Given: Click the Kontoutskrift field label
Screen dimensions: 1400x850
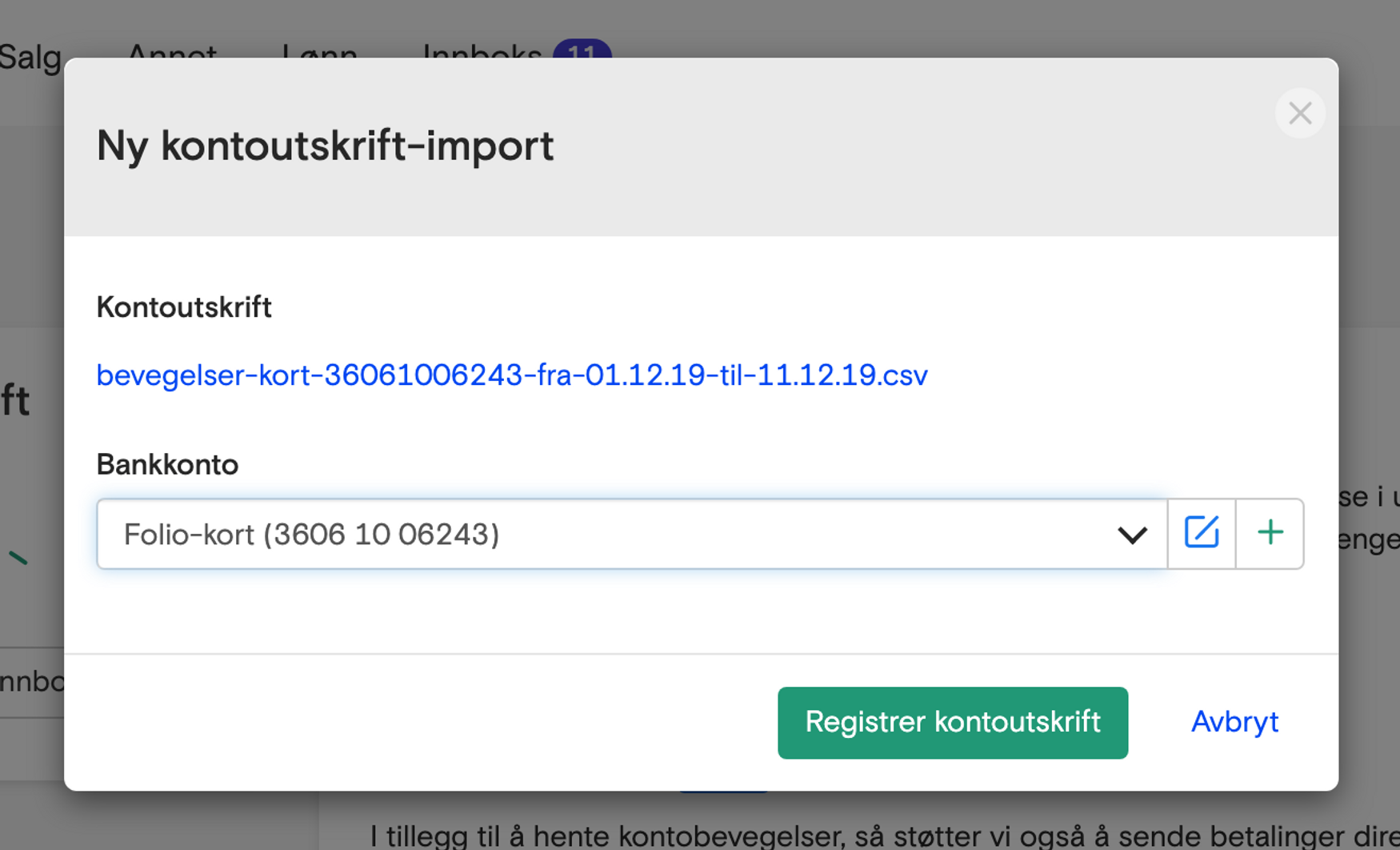Looking at the screenshot, I should (x=184, y=307).
